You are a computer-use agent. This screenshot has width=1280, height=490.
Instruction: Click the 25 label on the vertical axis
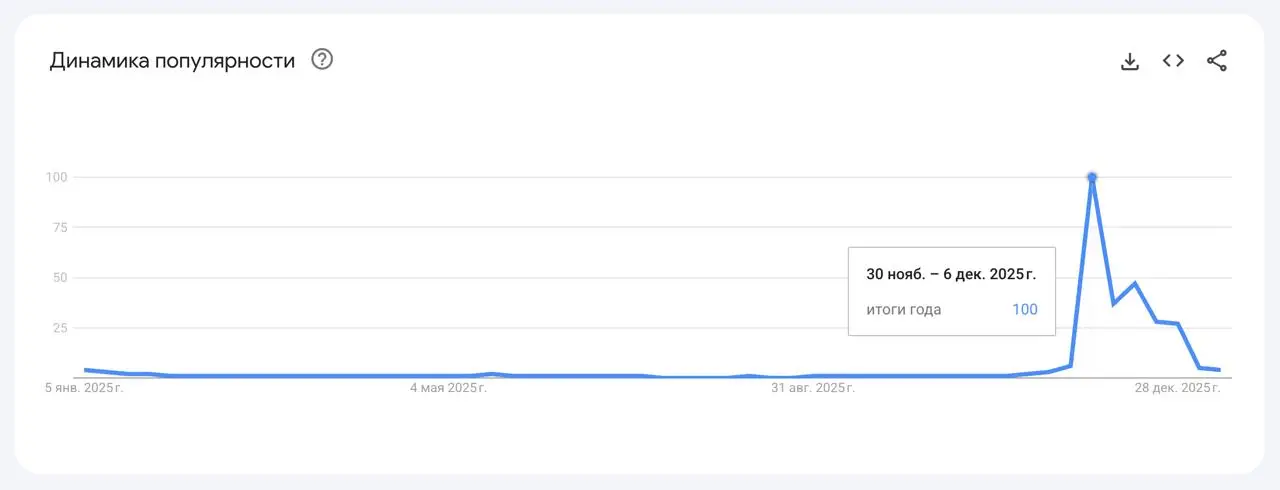[x=59, y=327]
